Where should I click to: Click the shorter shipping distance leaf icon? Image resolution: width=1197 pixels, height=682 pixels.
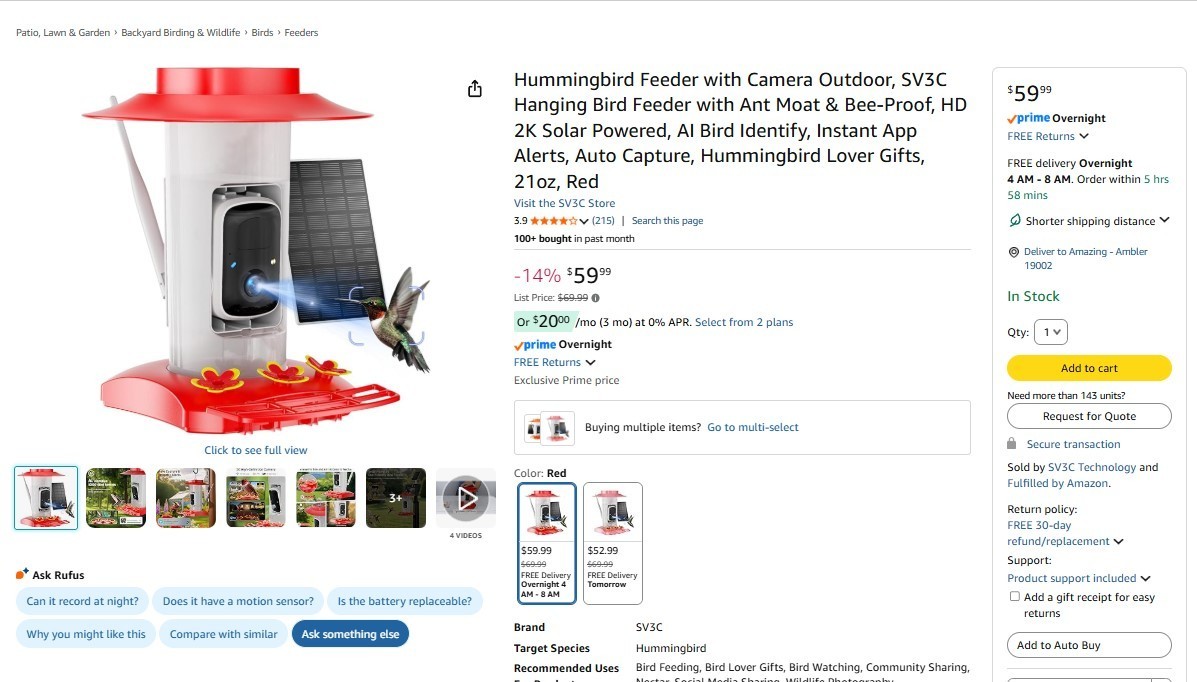[1015, 221]
